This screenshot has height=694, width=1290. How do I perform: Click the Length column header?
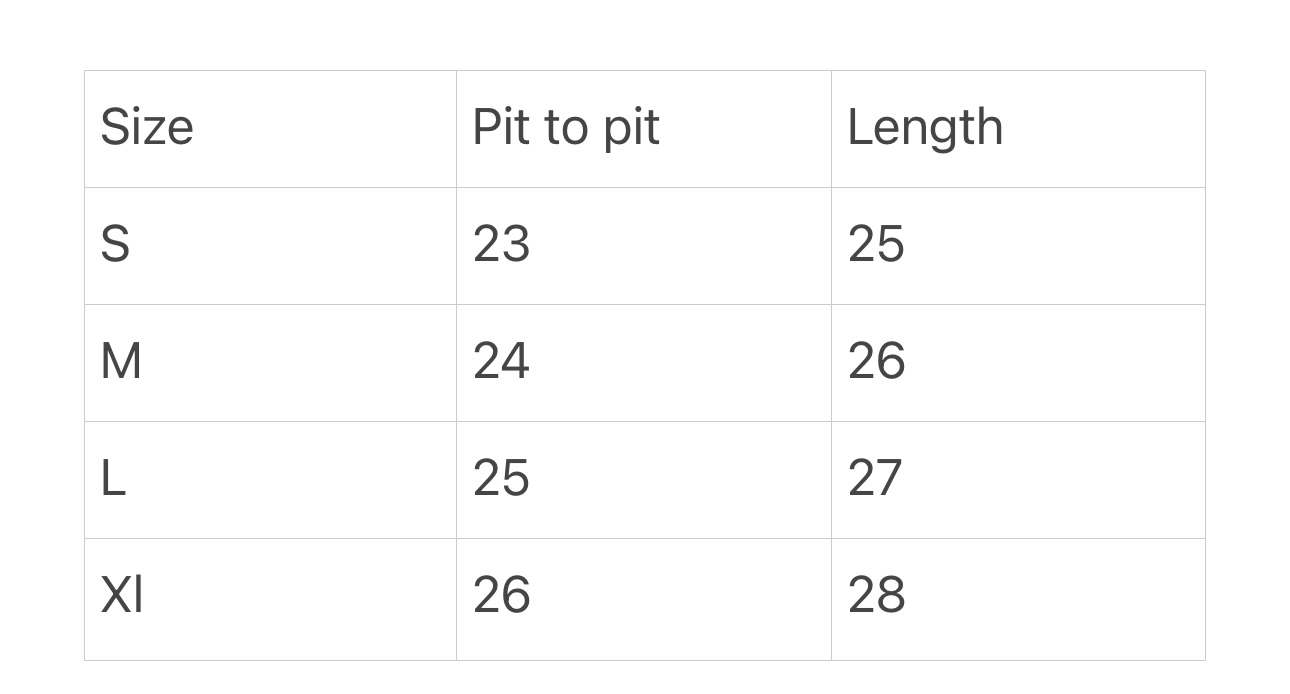click(925, 128)
